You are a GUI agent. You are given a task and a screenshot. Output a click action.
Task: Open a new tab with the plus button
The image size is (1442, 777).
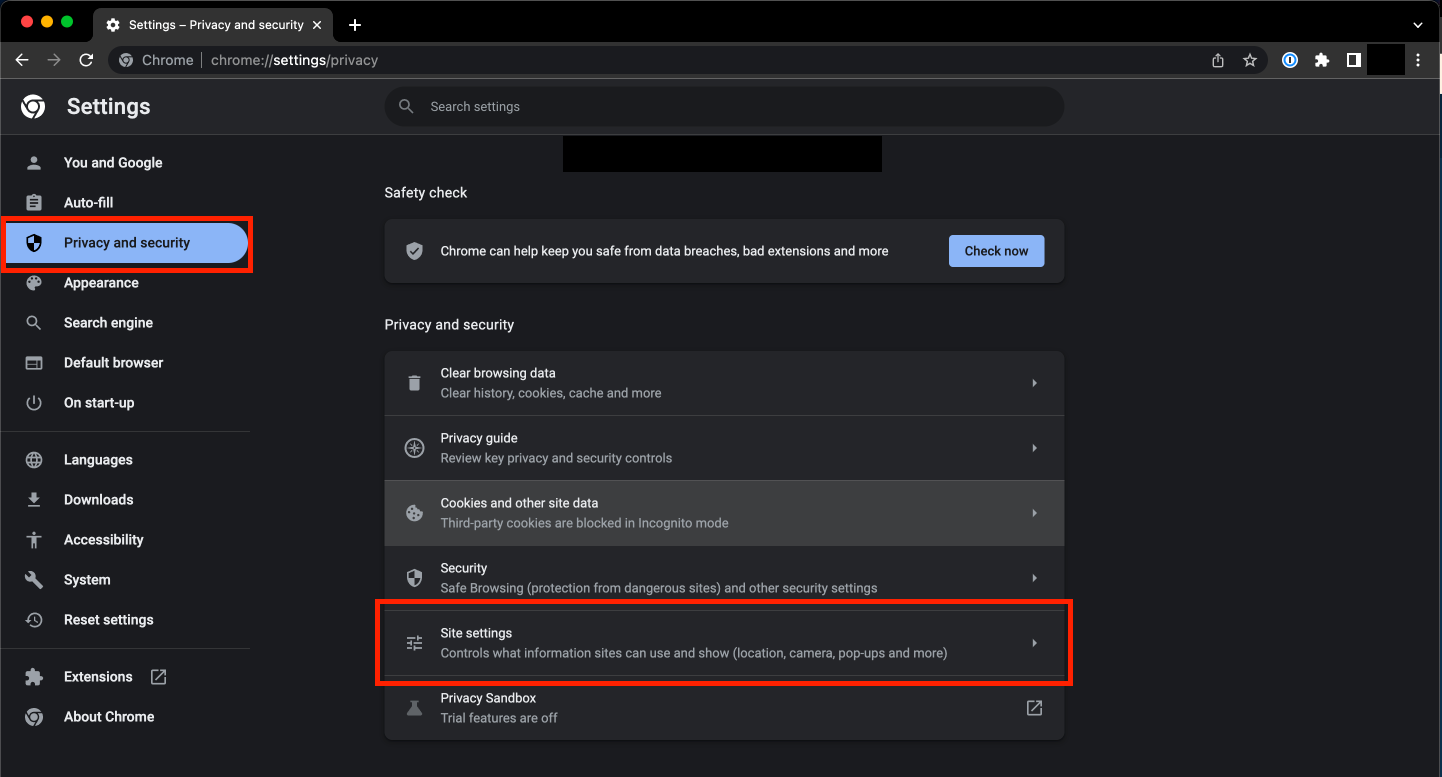[x=355, y=25]
